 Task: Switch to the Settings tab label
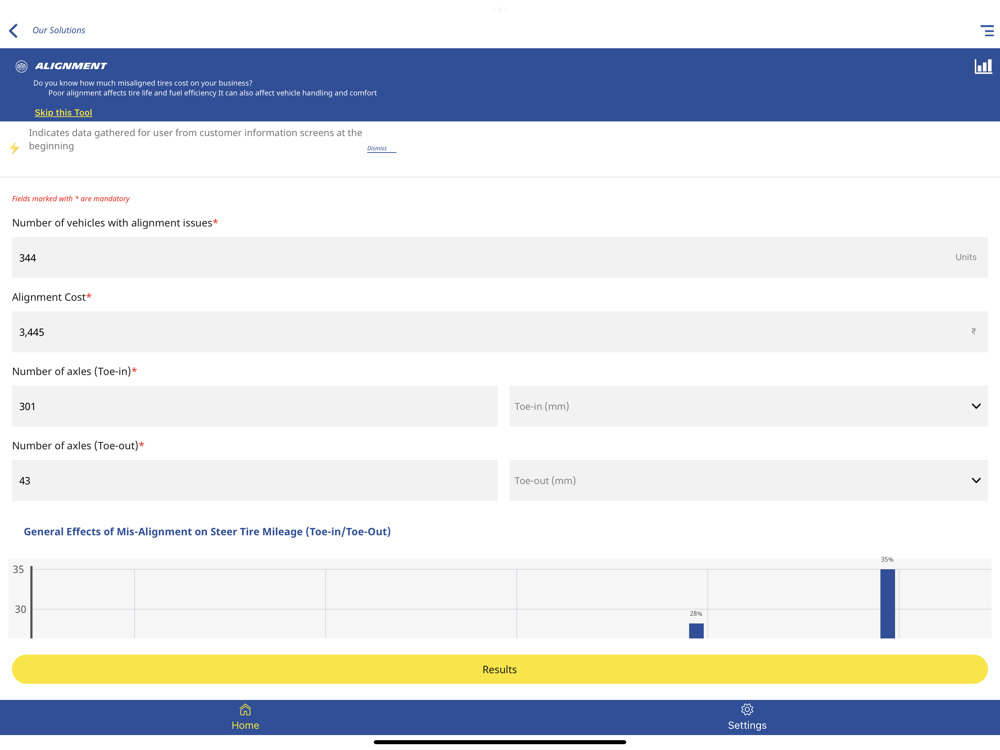pos(747,725)
